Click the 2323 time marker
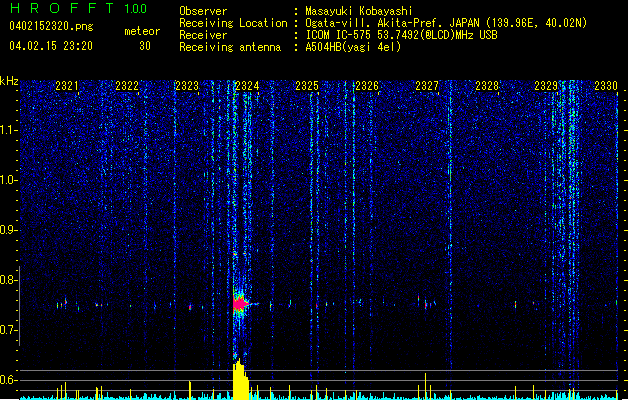 coord(187,86)
